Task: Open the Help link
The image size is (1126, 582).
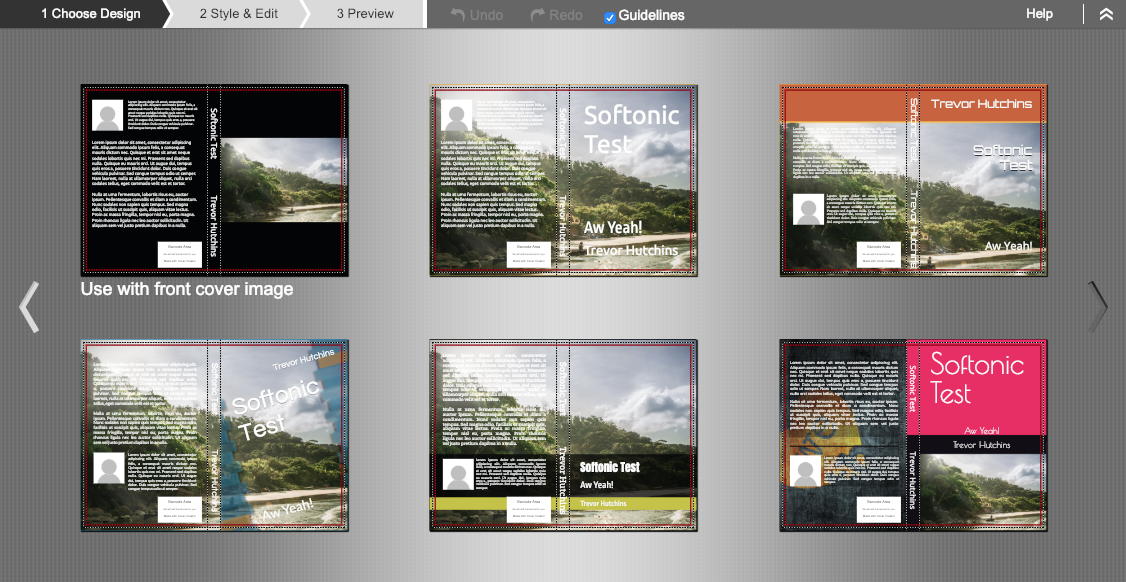Action: [1039, 14]
